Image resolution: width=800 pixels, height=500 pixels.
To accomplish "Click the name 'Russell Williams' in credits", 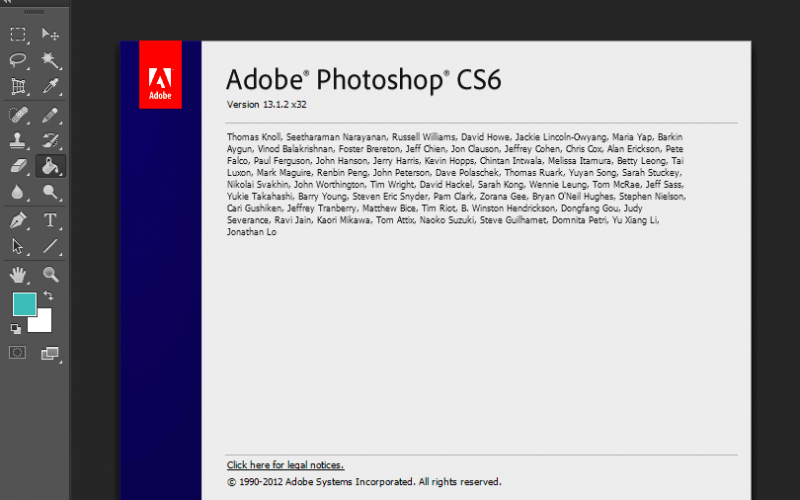I will pos(423,137).
